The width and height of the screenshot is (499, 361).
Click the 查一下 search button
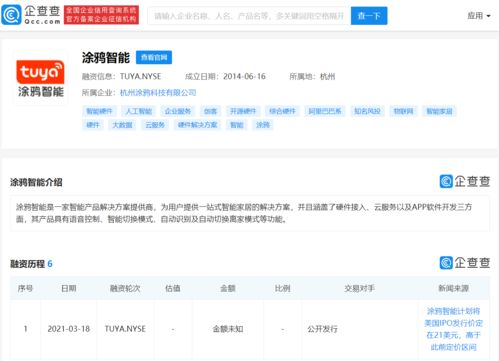[369, 16]
